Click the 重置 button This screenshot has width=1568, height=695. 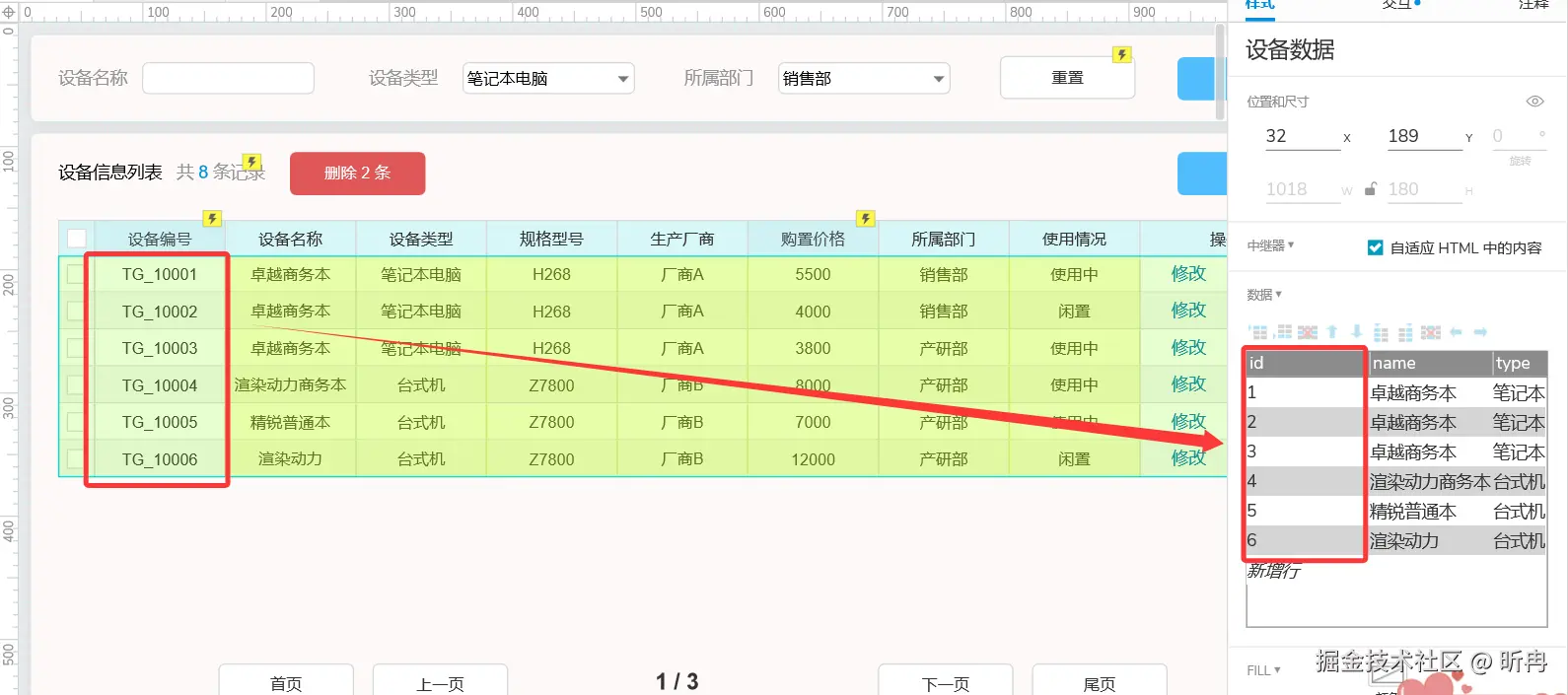click(x=1067, y=78)
